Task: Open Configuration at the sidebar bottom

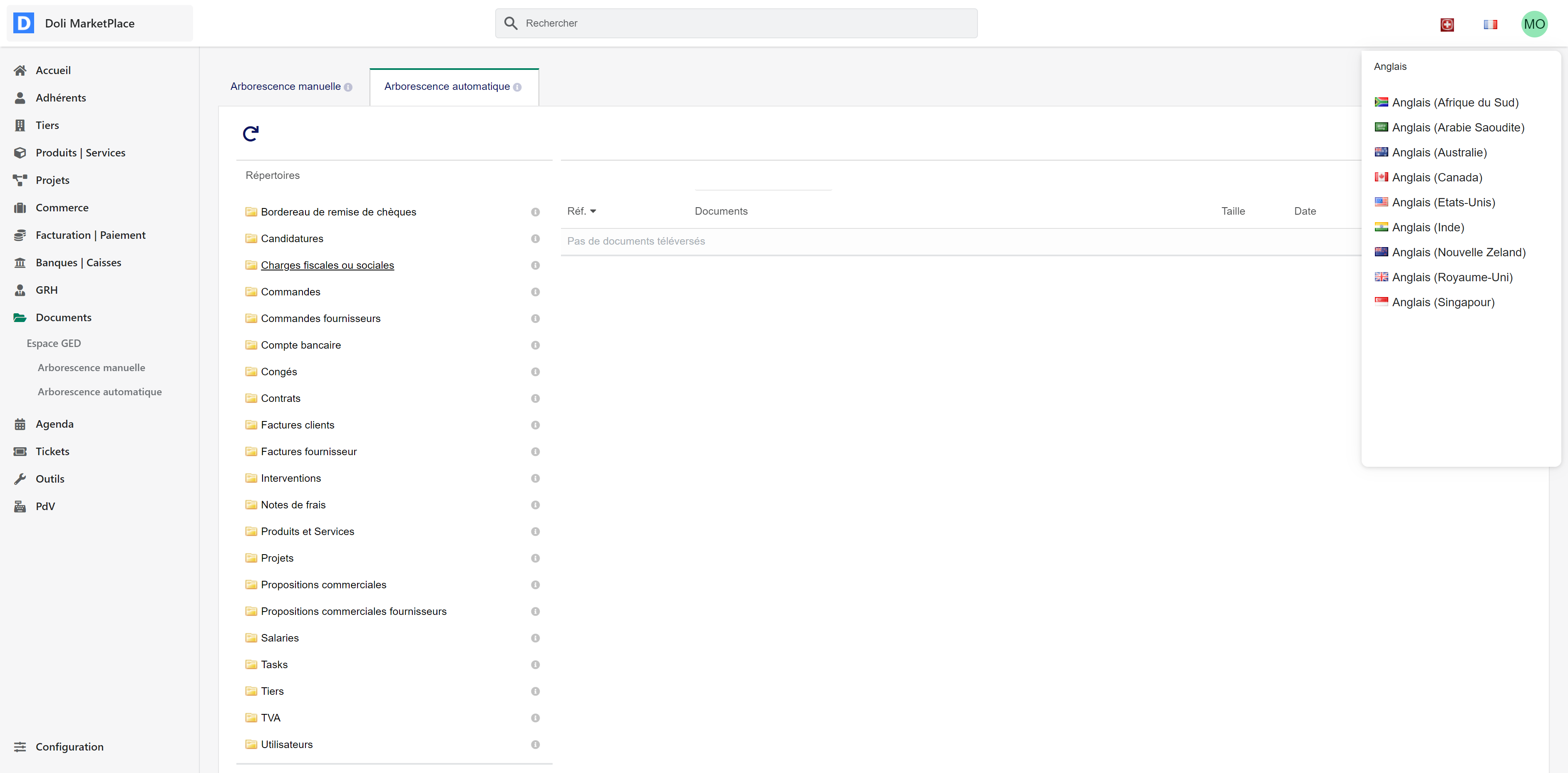Action: 69,746
